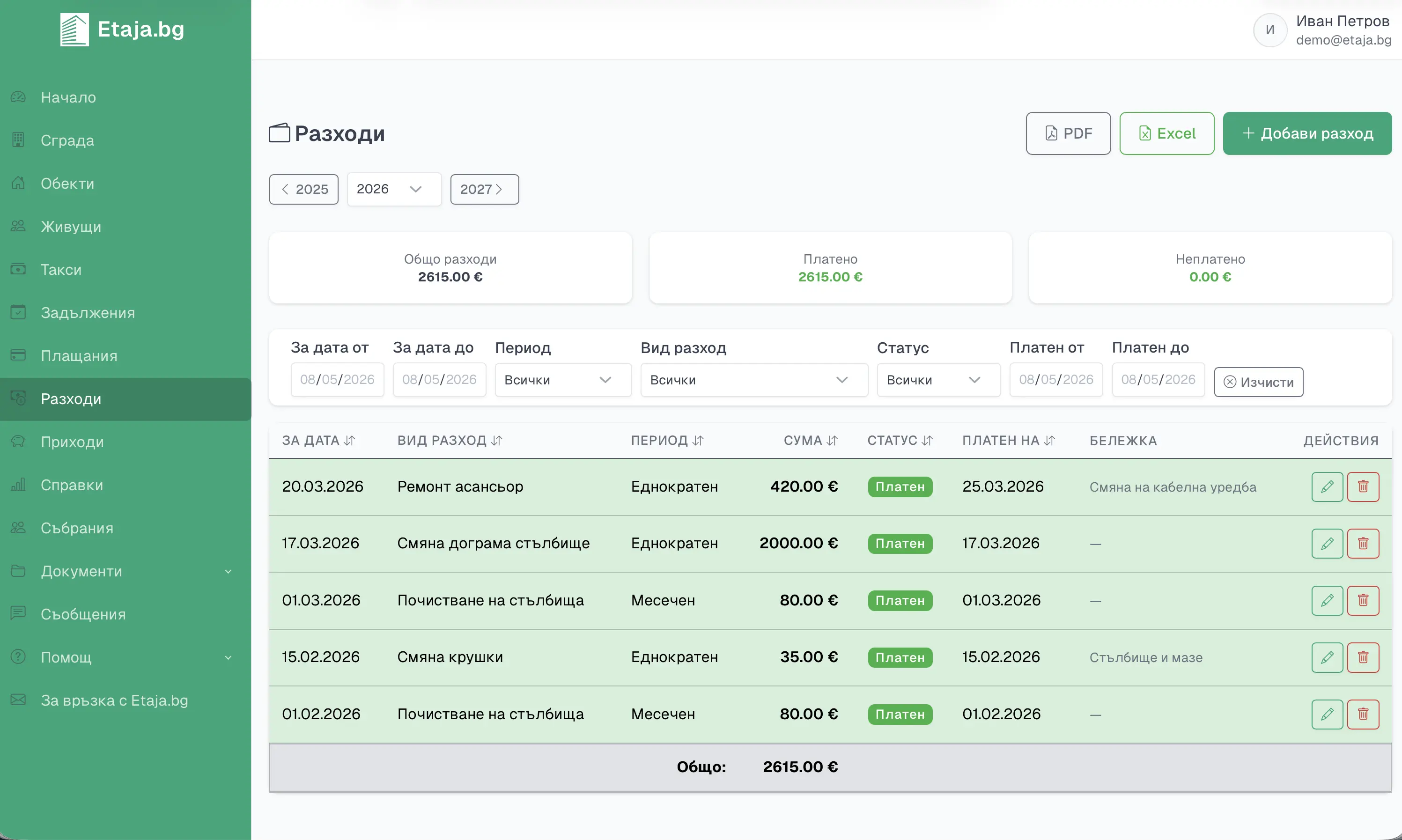
Task: Sort by ВИД РАЗХОД column
Action: pos(496,441)
